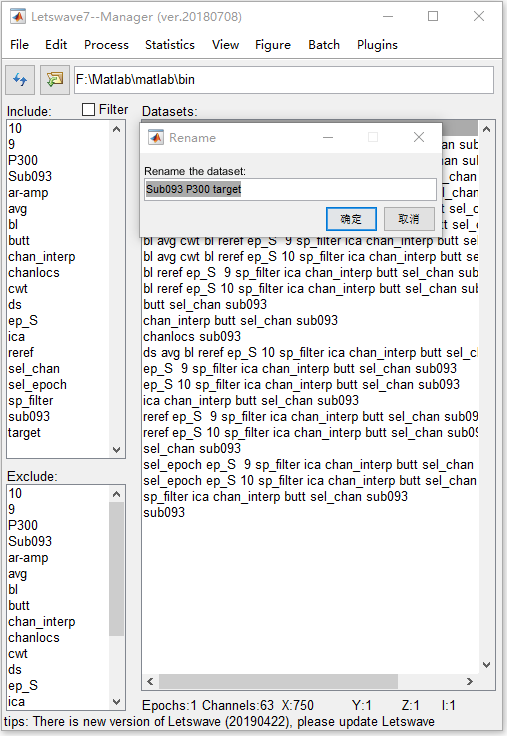The height and width of the screenshot is (736, 507).
Task: Select 'ds' in Exclude list
Action: coord(15,669)
